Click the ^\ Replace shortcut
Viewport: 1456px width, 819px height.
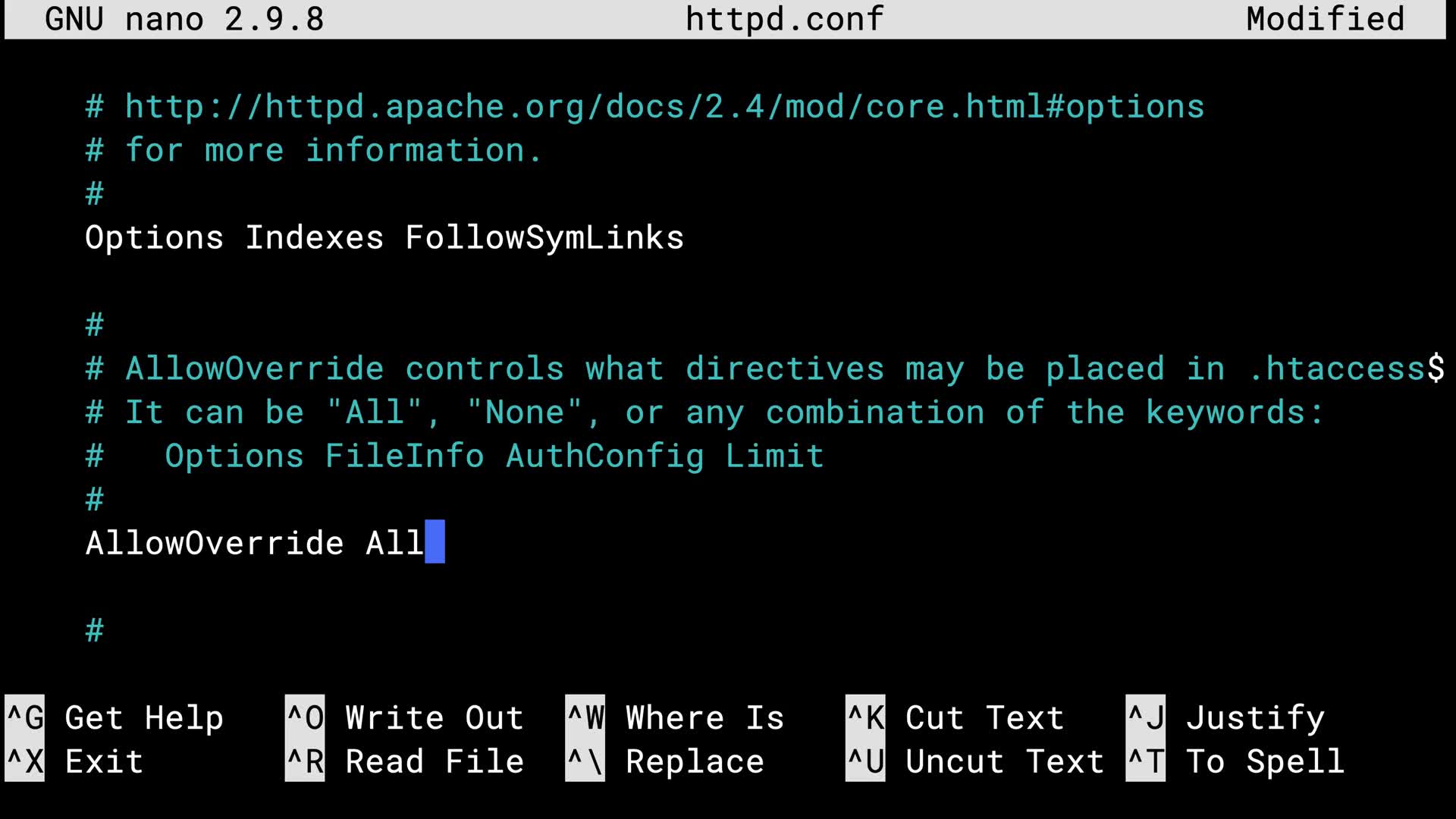(x=665, y=761)
